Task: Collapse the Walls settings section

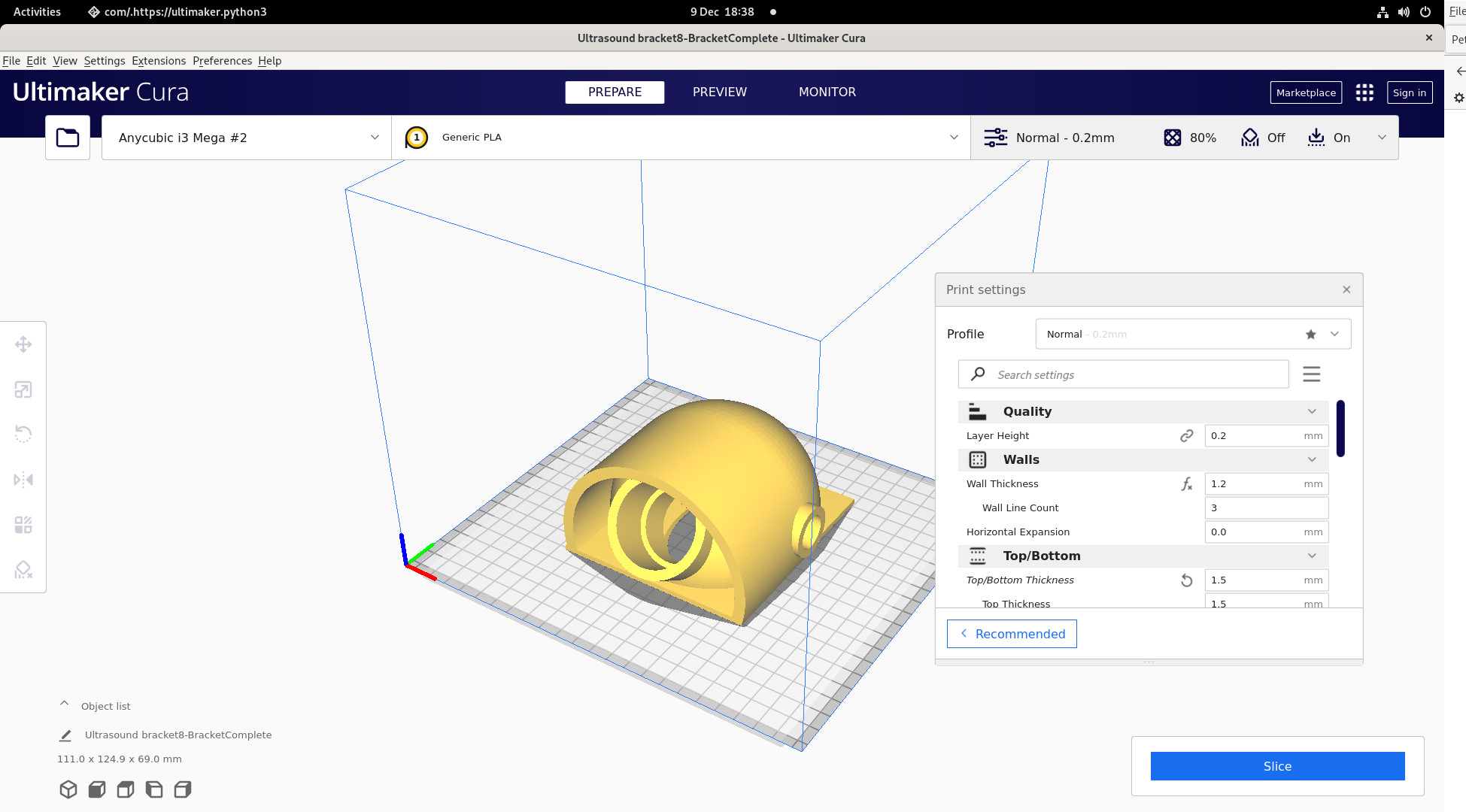Action: click(x=1143, y=460)
